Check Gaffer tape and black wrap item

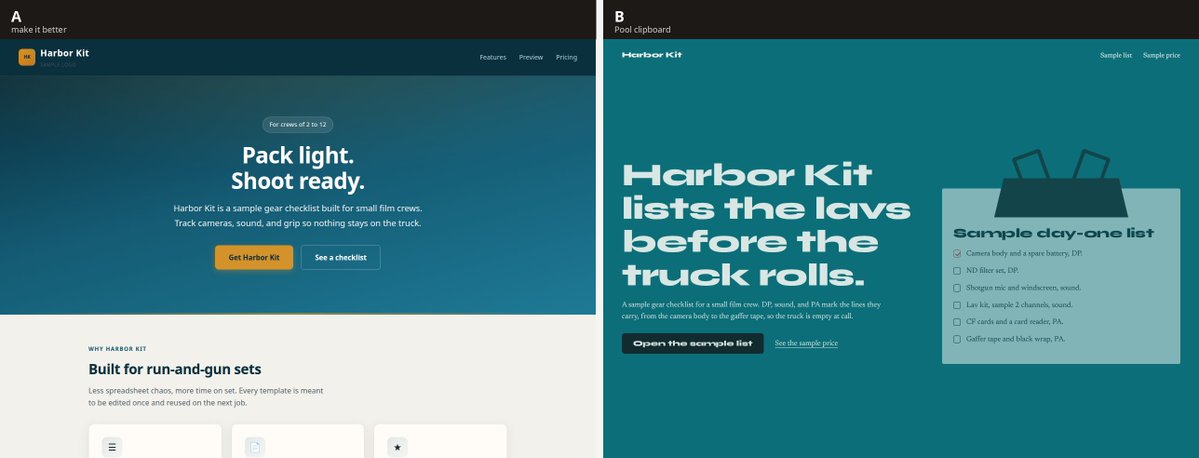click(x=957, y=339)
